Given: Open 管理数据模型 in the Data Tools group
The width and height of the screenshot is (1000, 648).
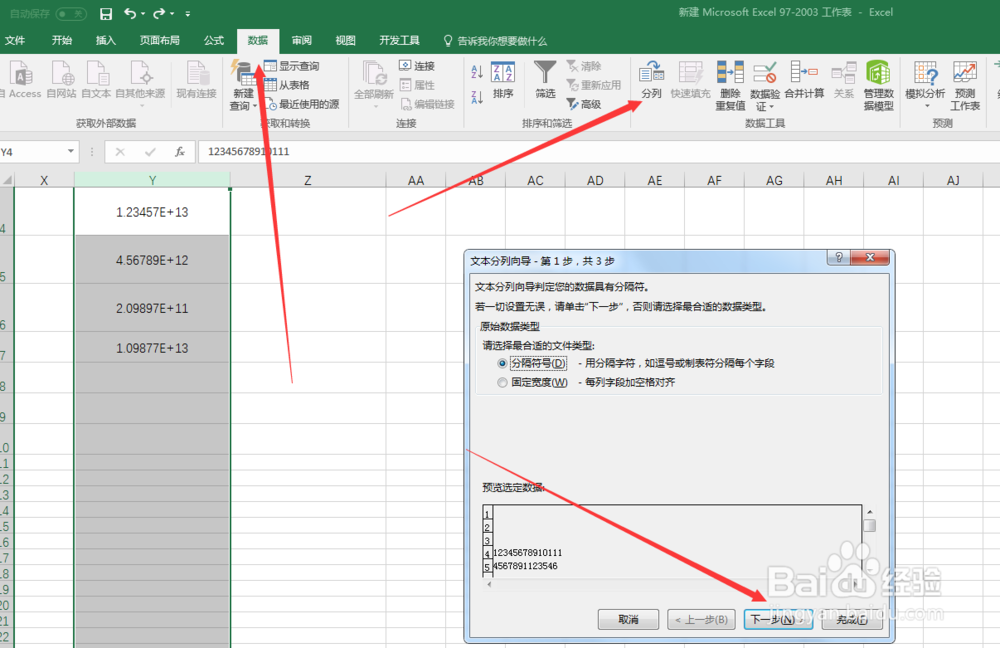Looking at the screenshot, I should 876,80.
